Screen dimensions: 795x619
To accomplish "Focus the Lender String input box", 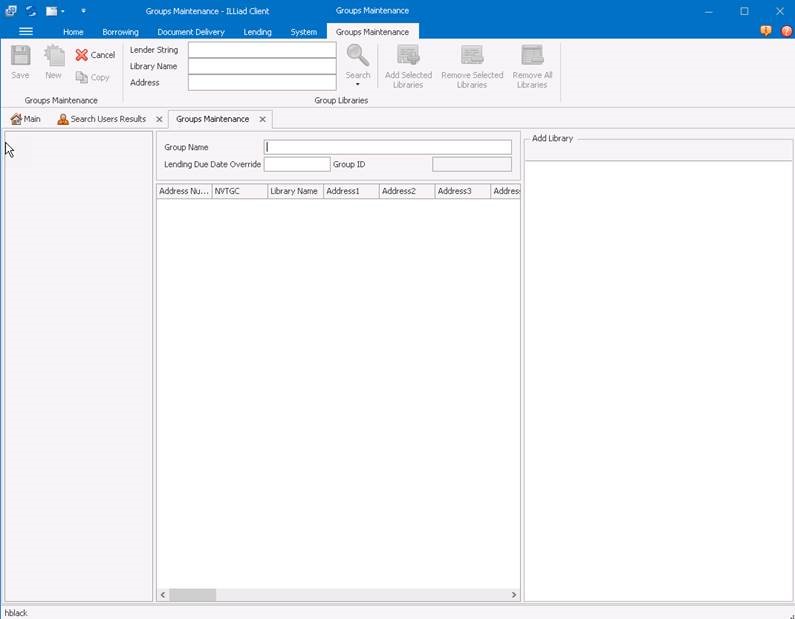I will tap(262, 49).
